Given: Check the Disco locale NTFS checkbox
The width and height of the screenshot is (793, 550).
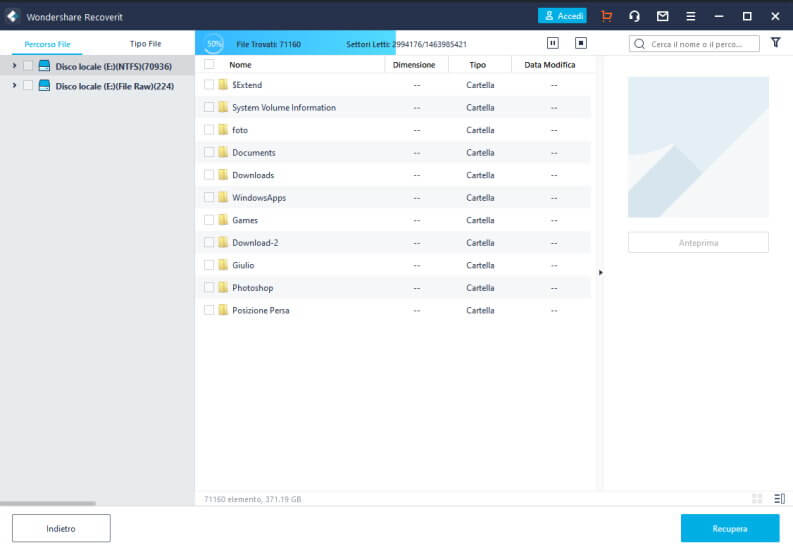Looking at the screenshot, I should pos(28,66).
